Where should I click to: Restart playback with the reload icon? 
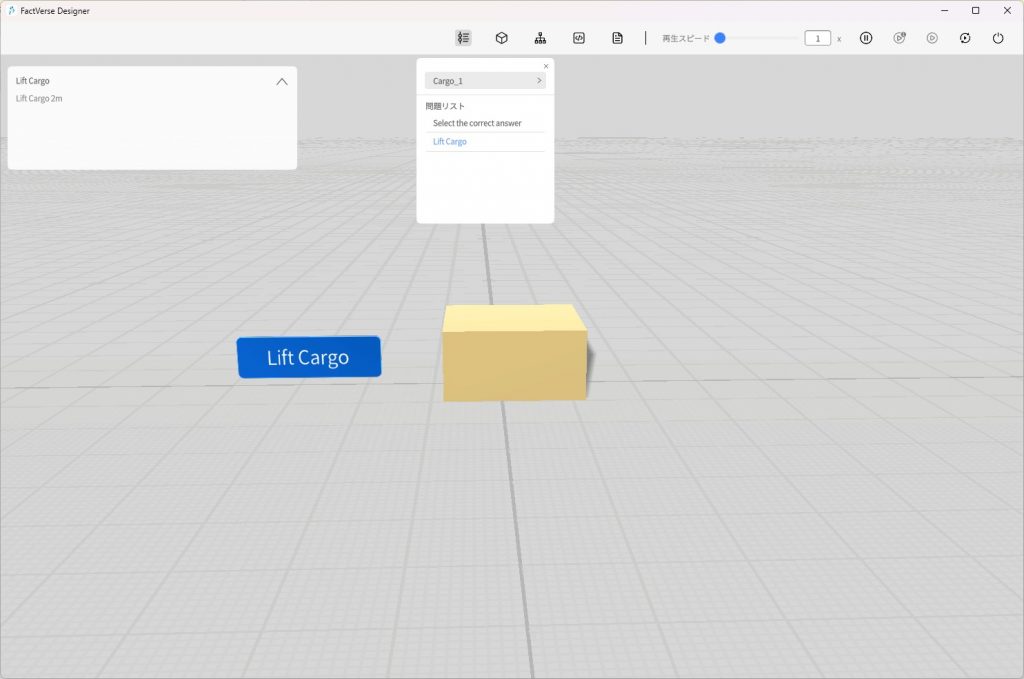pos(965,38)
